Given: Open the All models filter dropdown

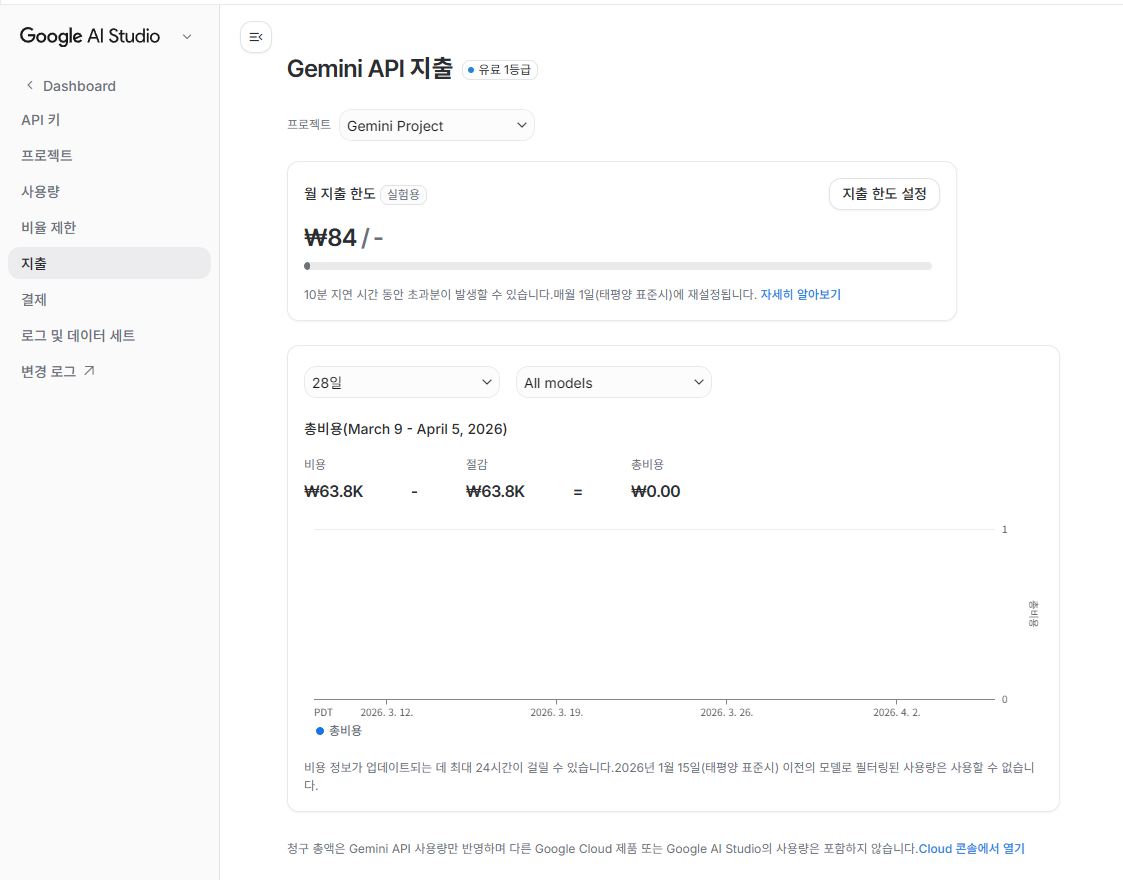Looking at the screenshot, I should click(x=613, y=382).
